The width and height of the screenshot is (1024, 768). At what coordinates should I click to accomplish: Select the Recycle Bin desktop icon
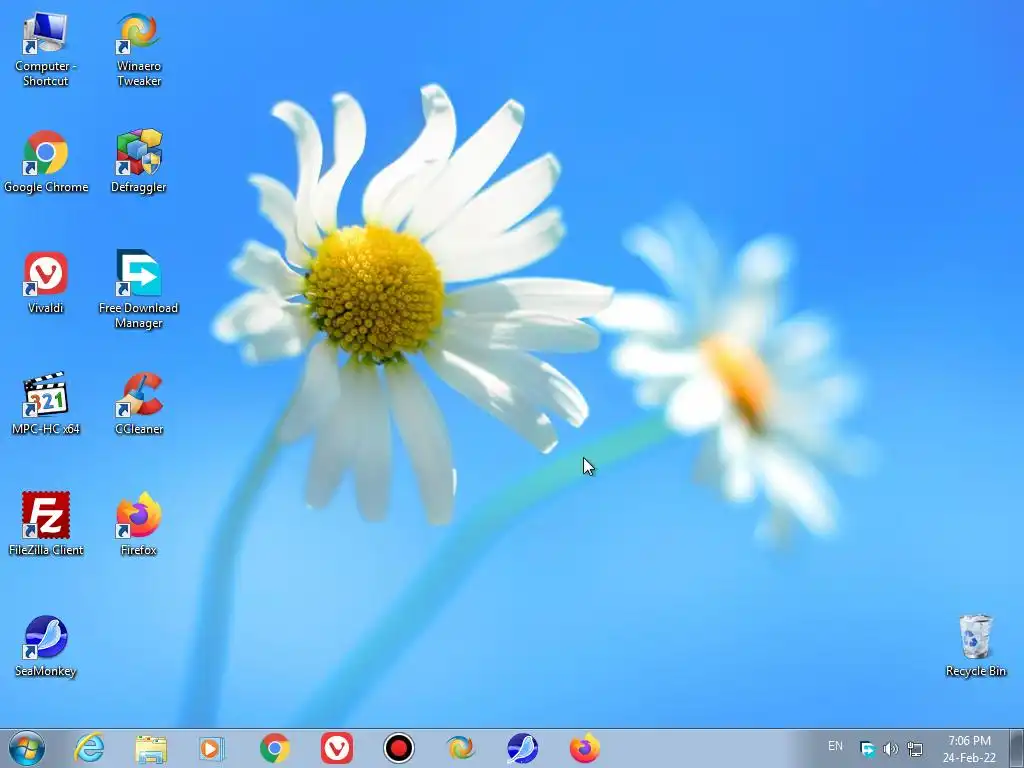[976, 646]
